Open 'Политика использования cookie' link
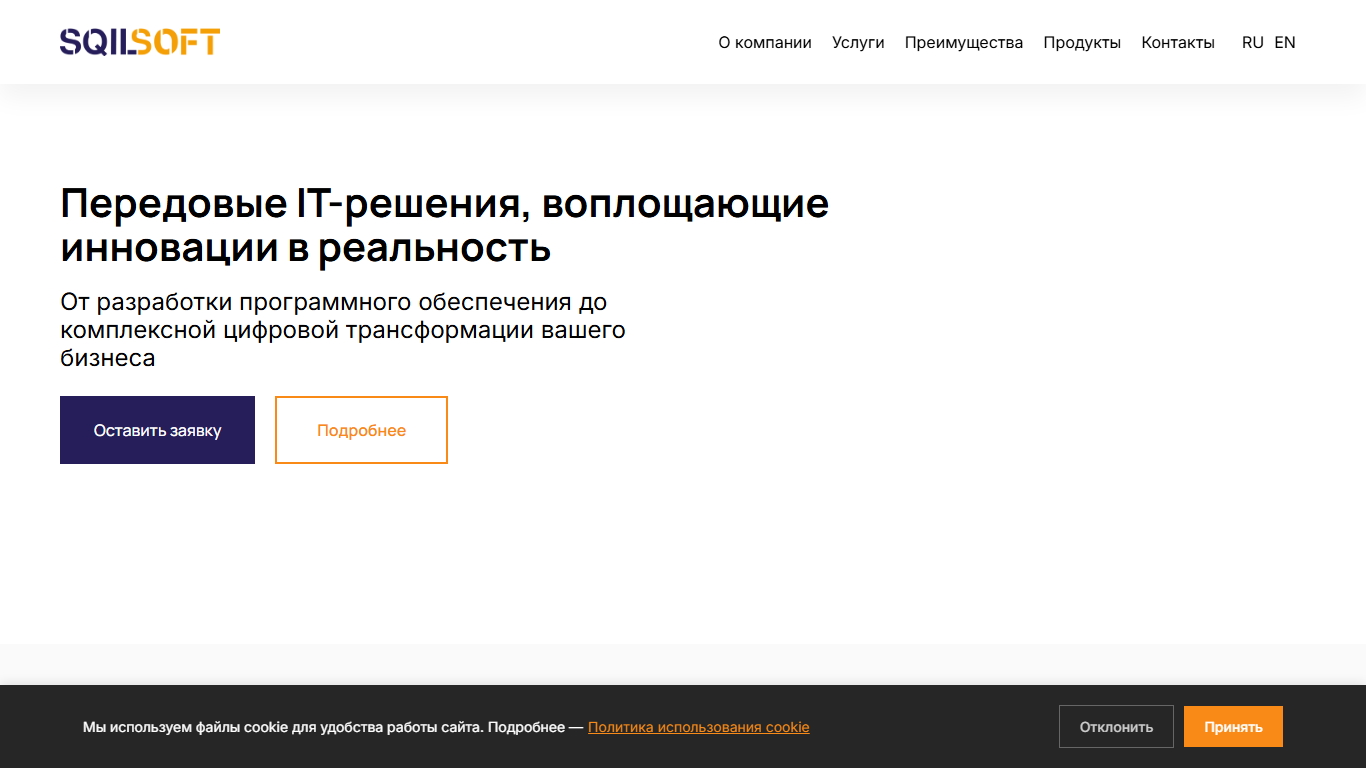1366x768 pixels. click(x=699, y=727)
